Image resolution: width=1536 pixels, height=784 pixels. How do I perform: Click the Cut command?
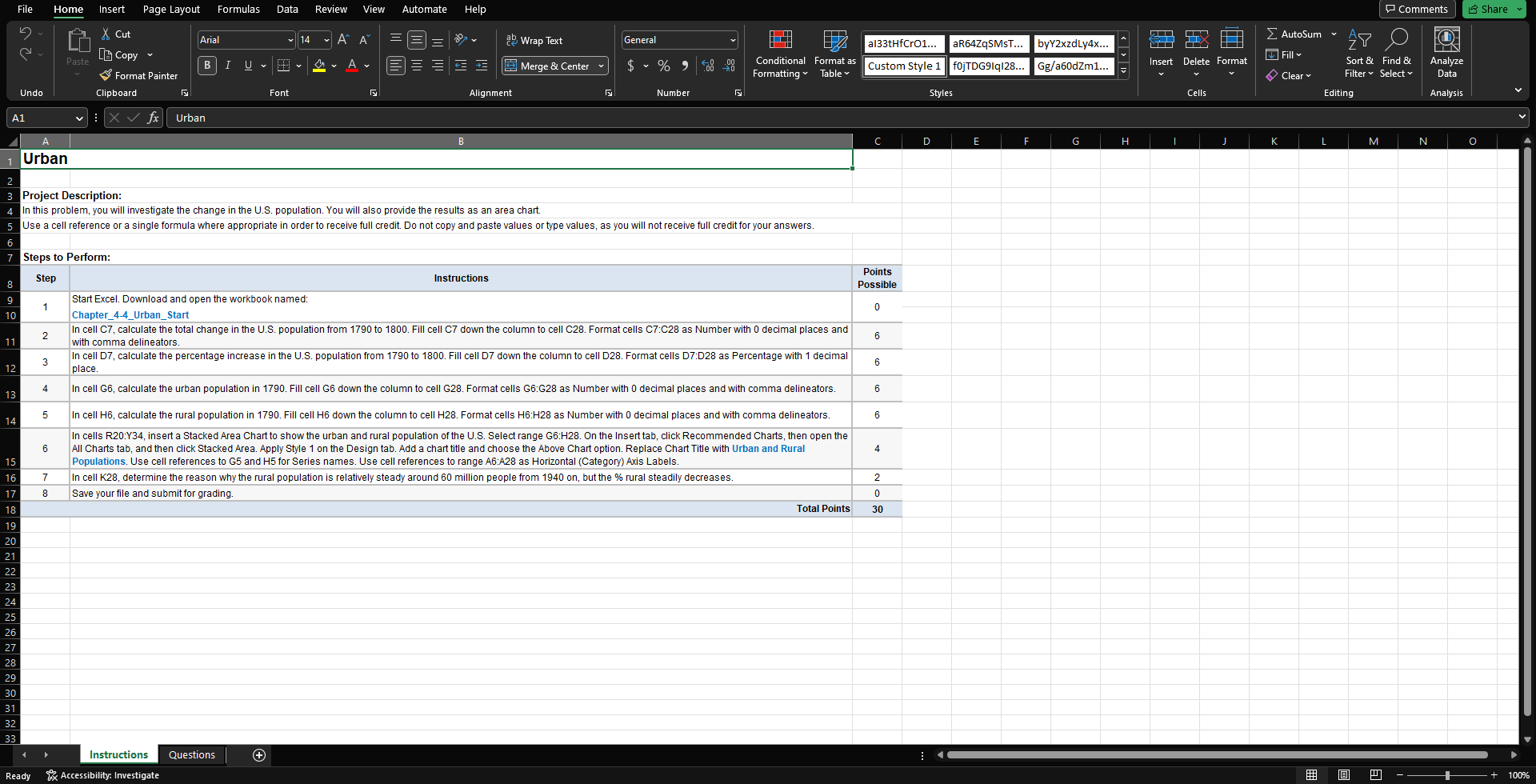tap(115, 34)
